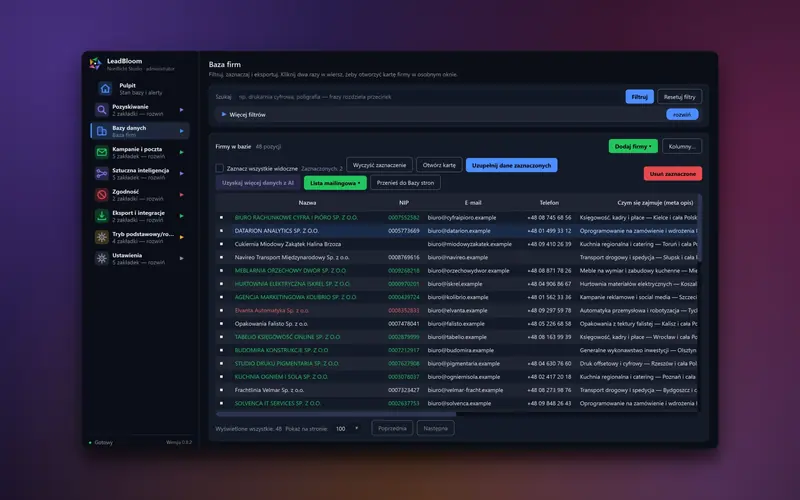800x500 pixels.
Task: Click the Bazy danych database icon
Action: tap(102, 131)
